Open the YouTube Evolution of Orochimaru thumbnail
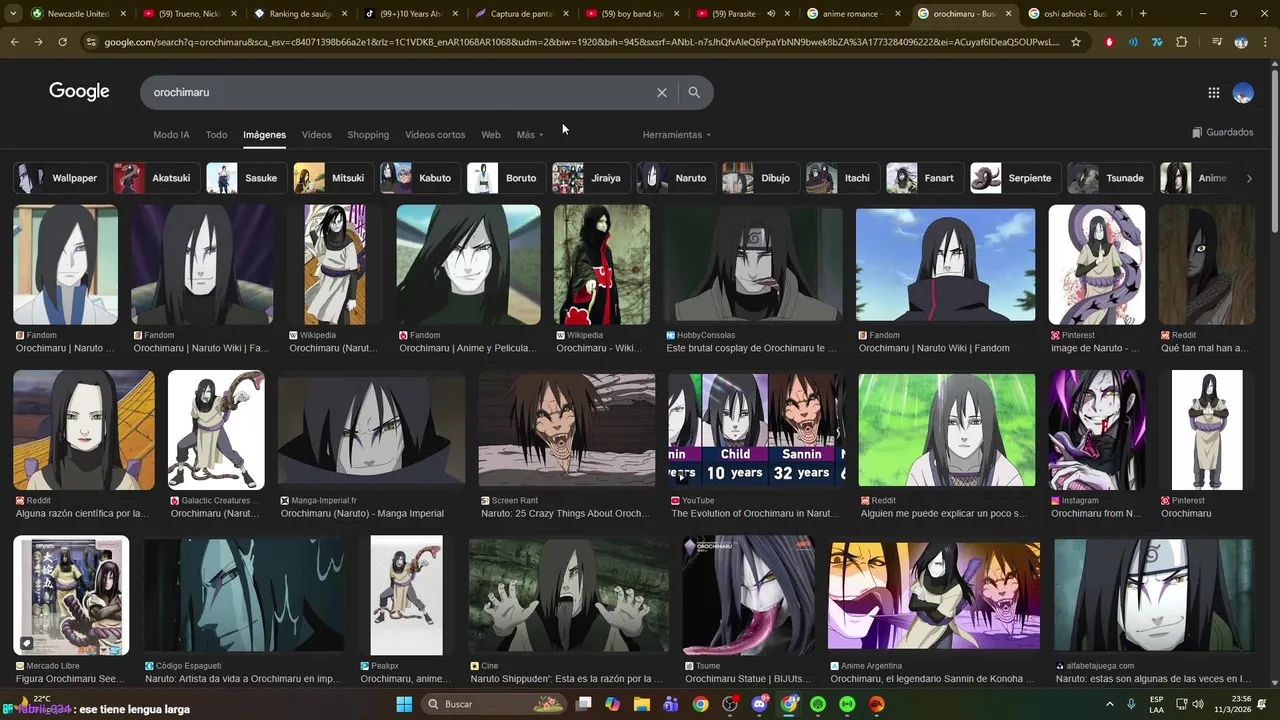This screenshot has width=1280, height=720. point(757,430)
